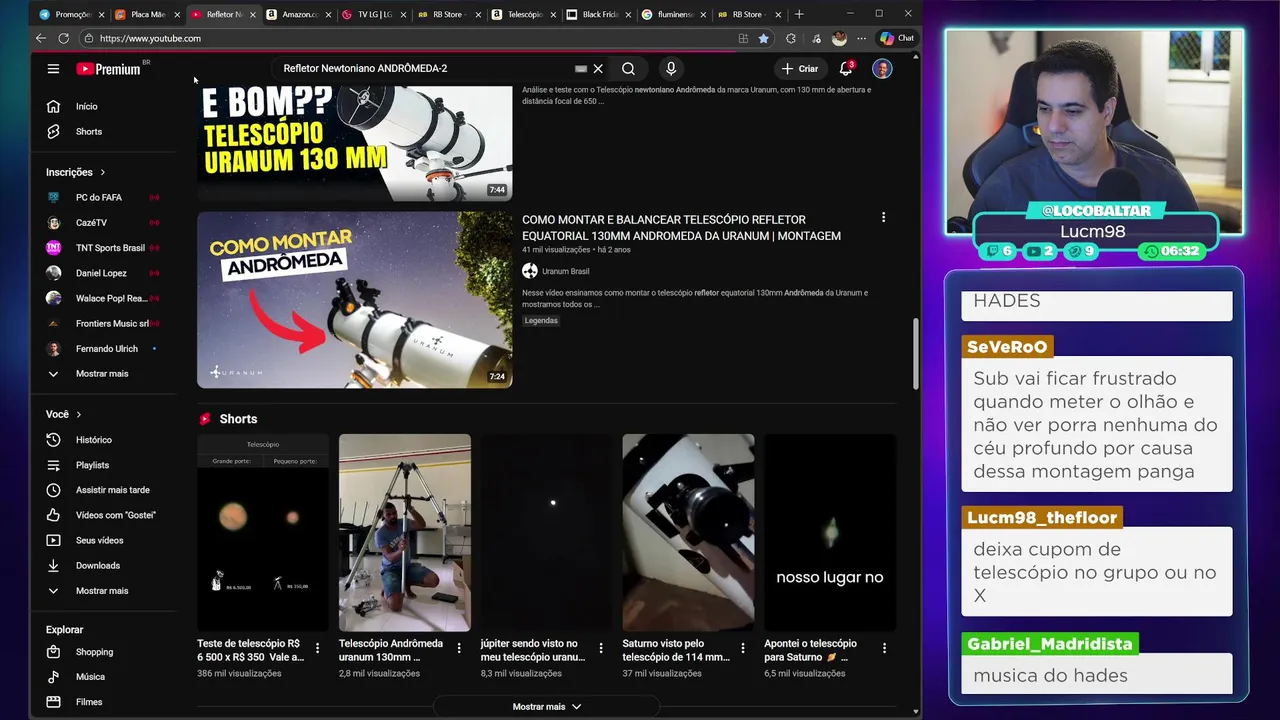Click the youtube.com address bar
1280x720 pixels.
tap(405, 38)
